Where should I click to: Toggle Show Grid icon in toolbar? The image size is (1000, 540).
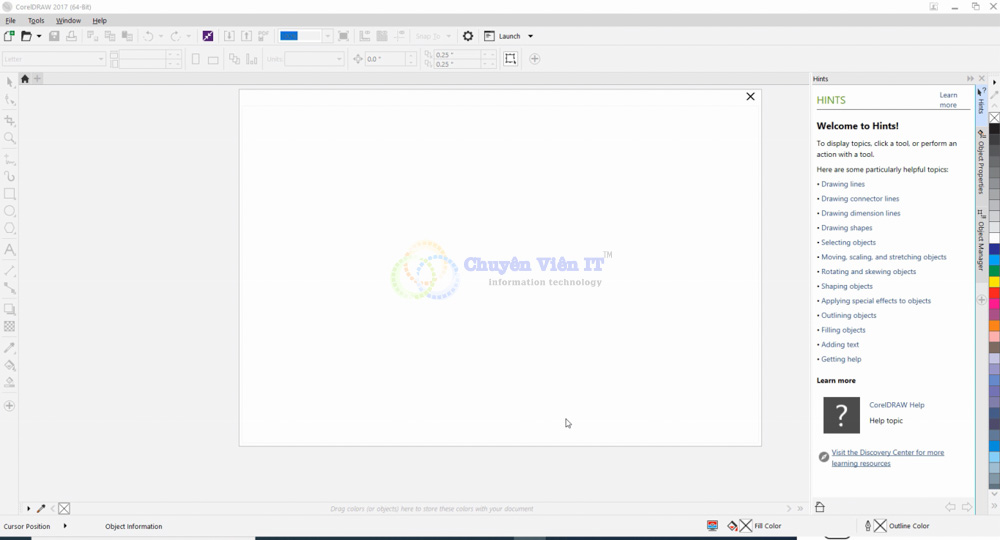382,36
